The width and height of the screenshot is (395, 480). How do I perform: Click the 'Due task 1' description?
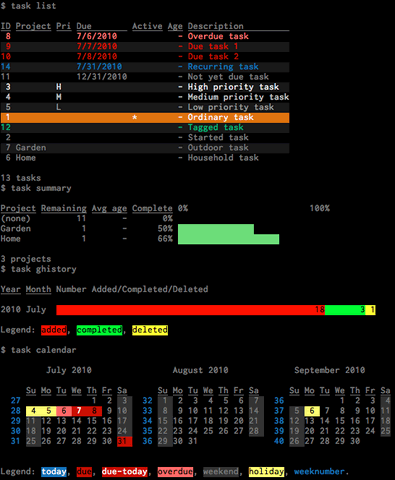click(213, 46)
